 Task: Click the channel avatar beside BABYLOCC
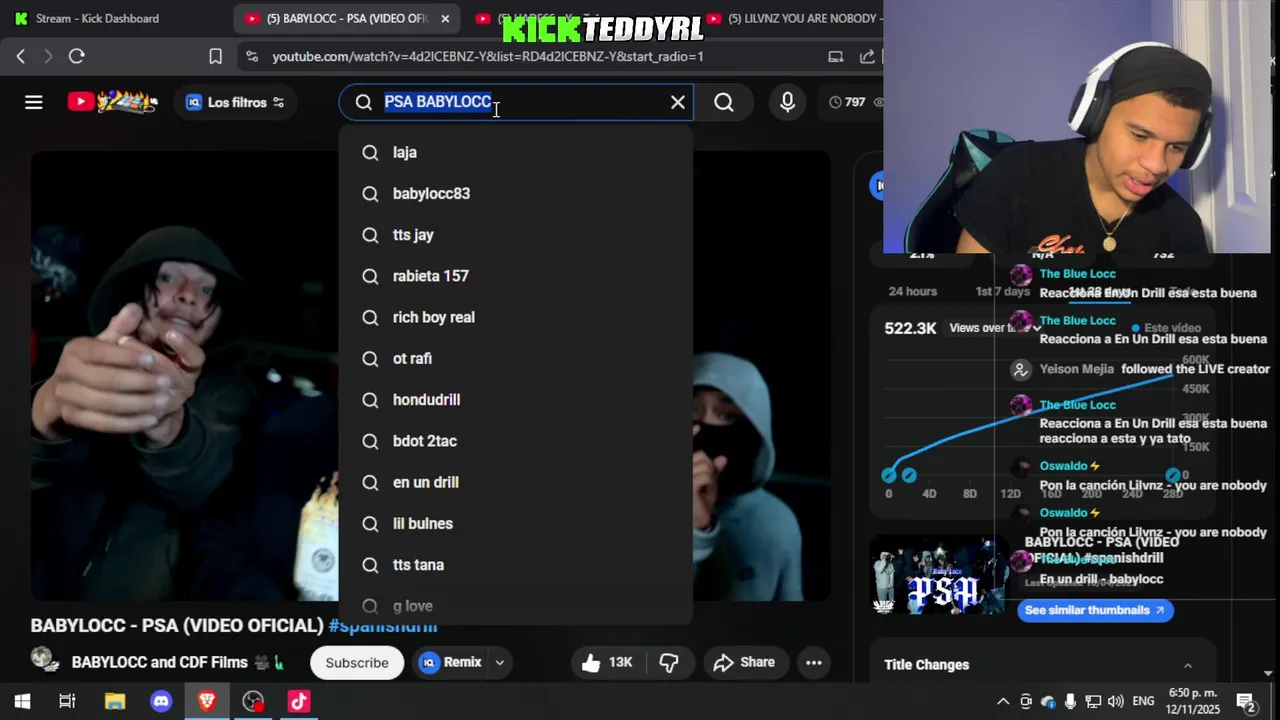point(45,660)
